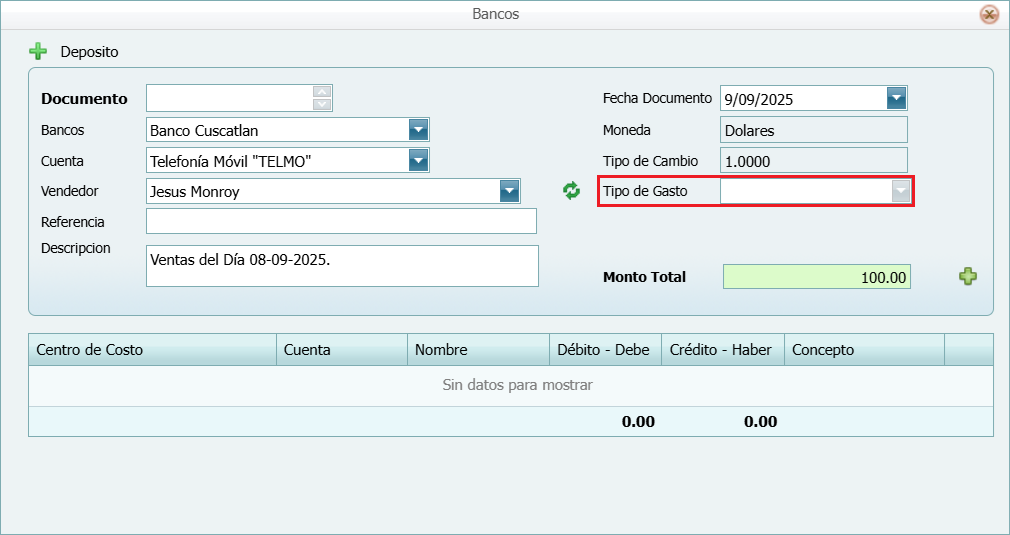Screen dimensions: 1010x535
Task: Expand the Tipo de Gasto dropdown
Action: coord(901,191)
